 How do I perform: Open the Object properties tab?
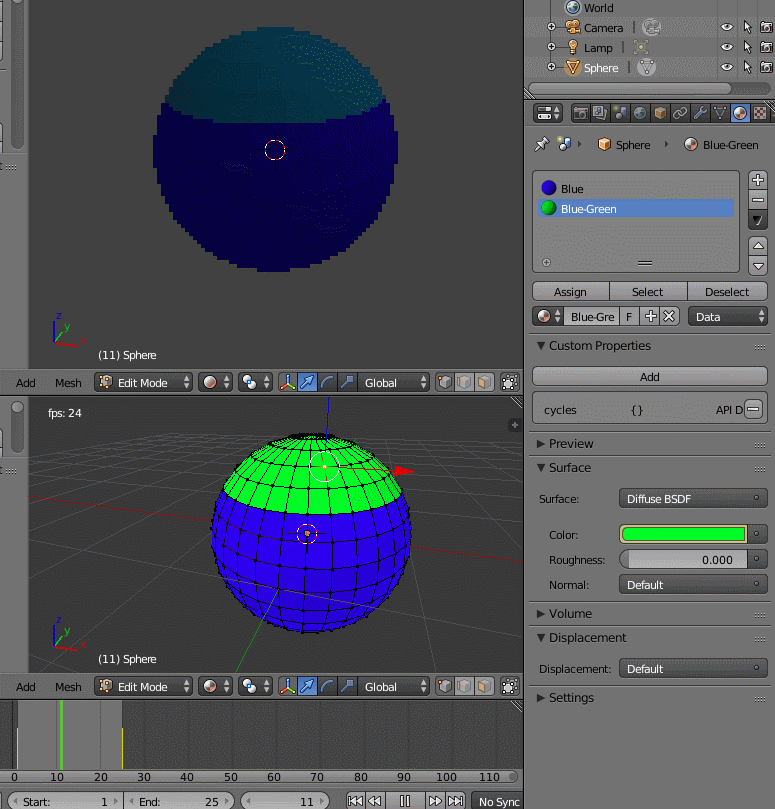click(660, 113)
